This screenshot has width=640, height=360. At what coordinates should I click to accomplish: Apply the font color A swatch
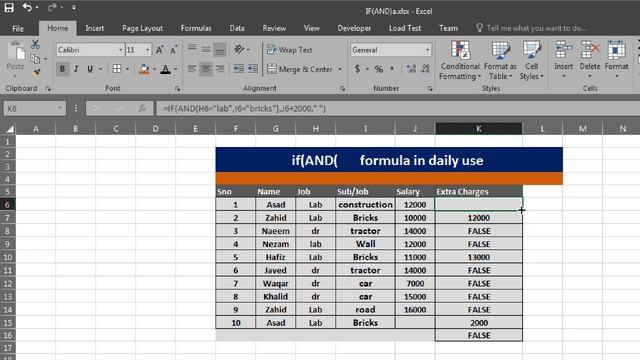click(165, 69)
